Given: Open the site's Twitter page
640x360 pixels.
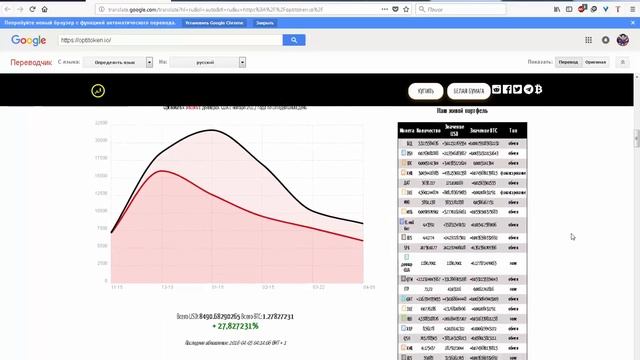Looking at the screenshot, I should [x=517, y=89].
